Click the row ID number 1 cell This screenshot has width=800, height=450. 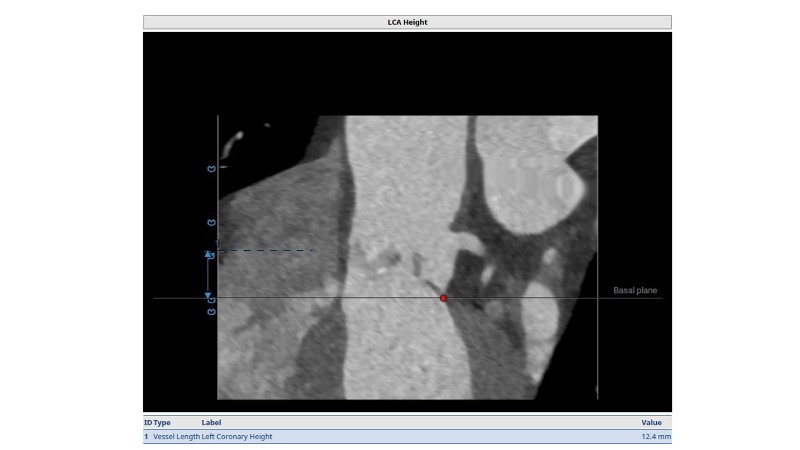(146, 437)
